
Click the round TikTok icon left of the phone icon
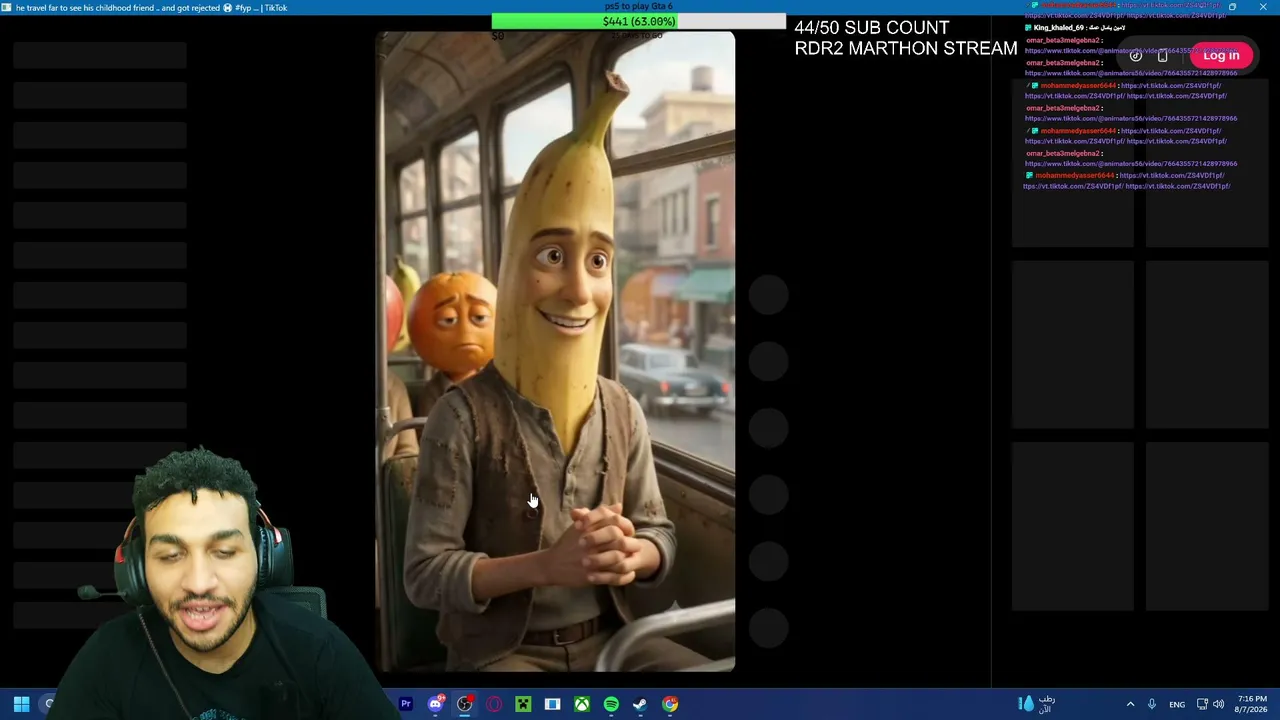1136,56
